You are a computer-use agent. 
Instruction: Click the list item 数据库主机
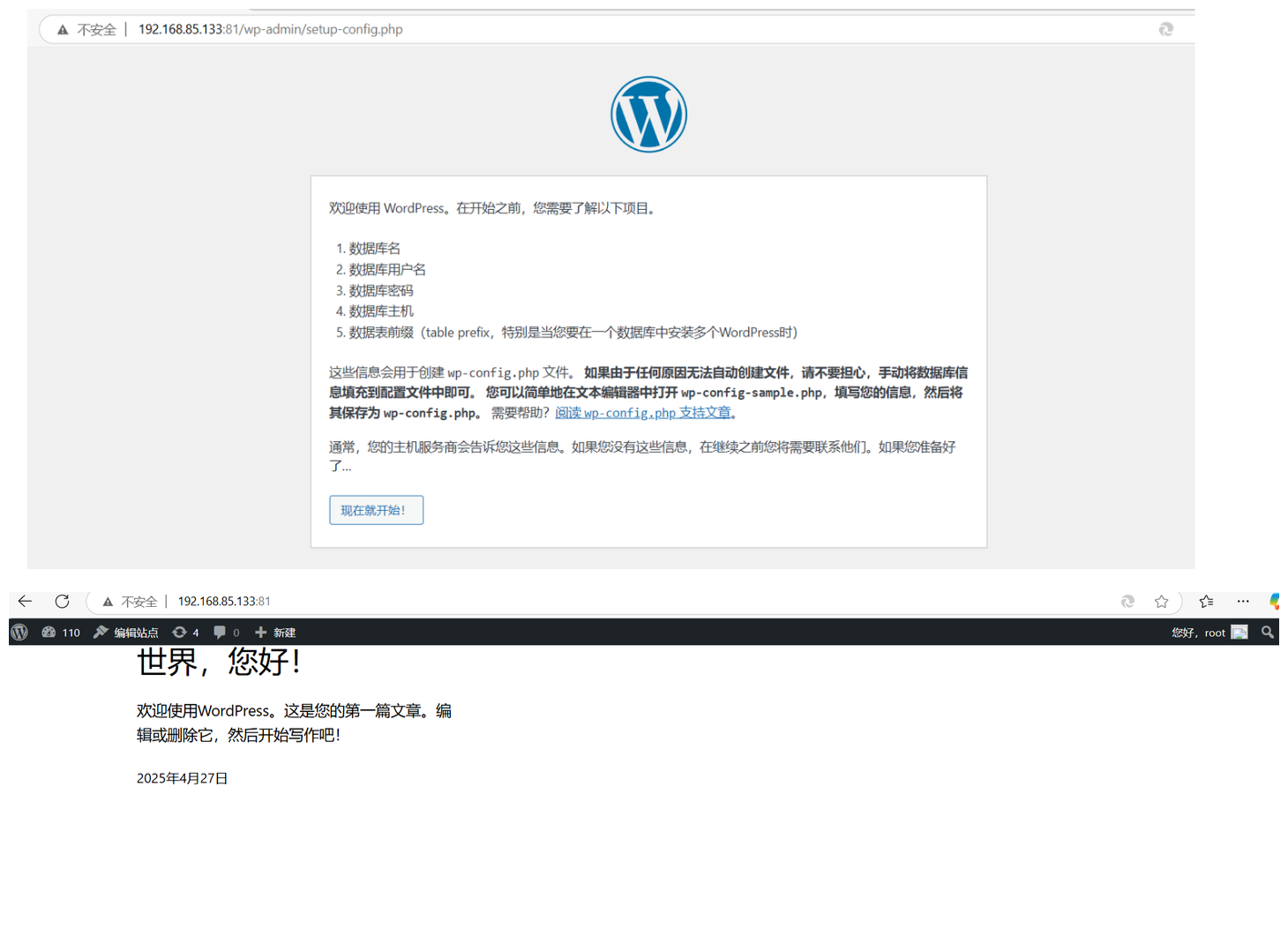(x=380, y=311)
